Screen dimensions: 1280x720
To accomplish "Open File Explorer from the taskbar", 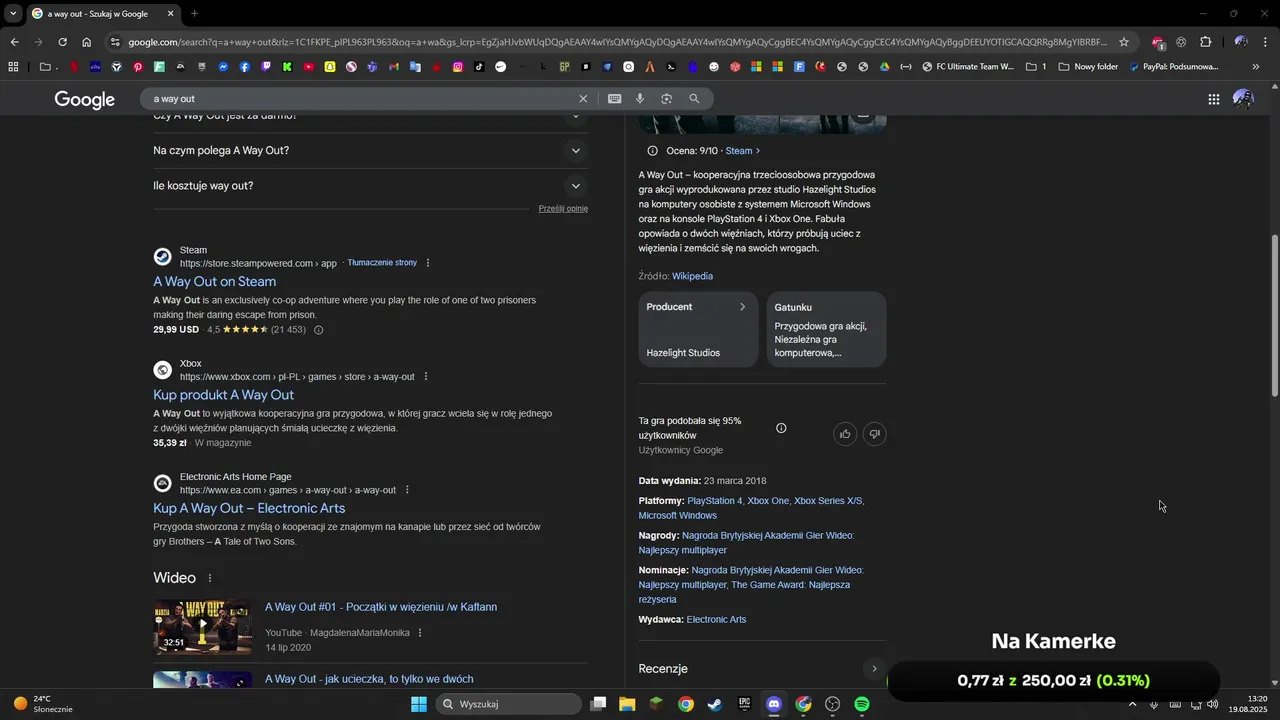I will point(627,704).
